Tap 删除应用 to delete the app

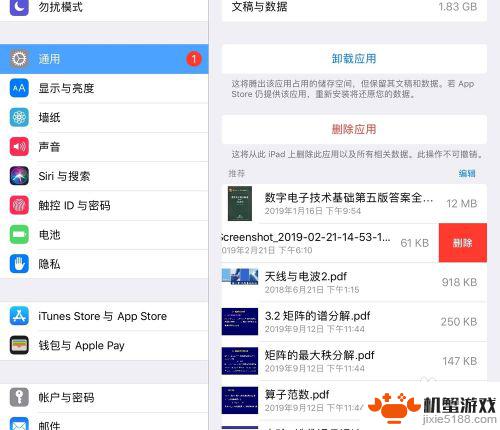pos(354,129)
